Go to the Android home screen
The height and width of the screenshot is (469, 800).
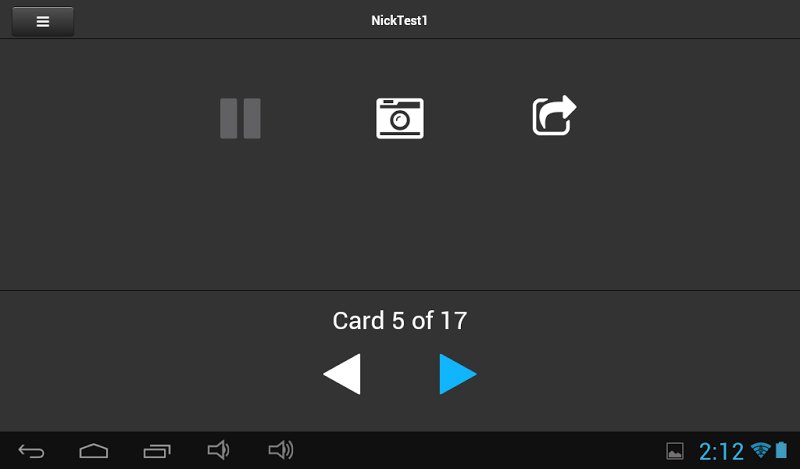[94, 451]
